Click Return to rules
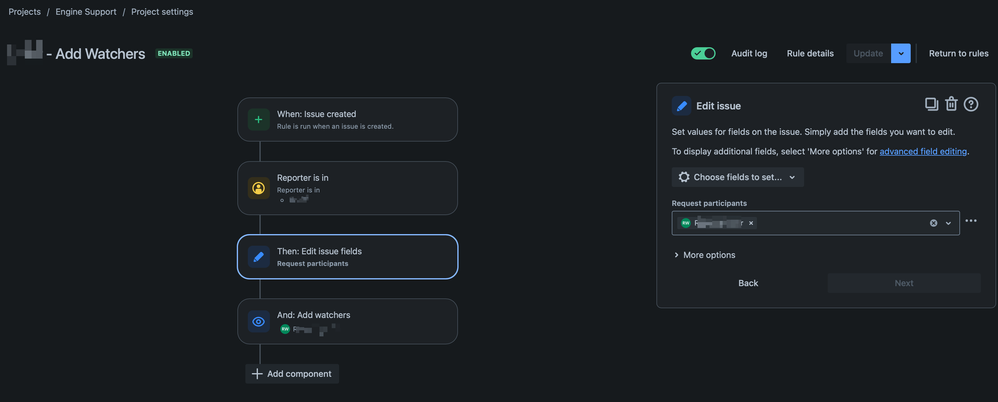This screenshot has height=402, width=998. tap(958, 53)
